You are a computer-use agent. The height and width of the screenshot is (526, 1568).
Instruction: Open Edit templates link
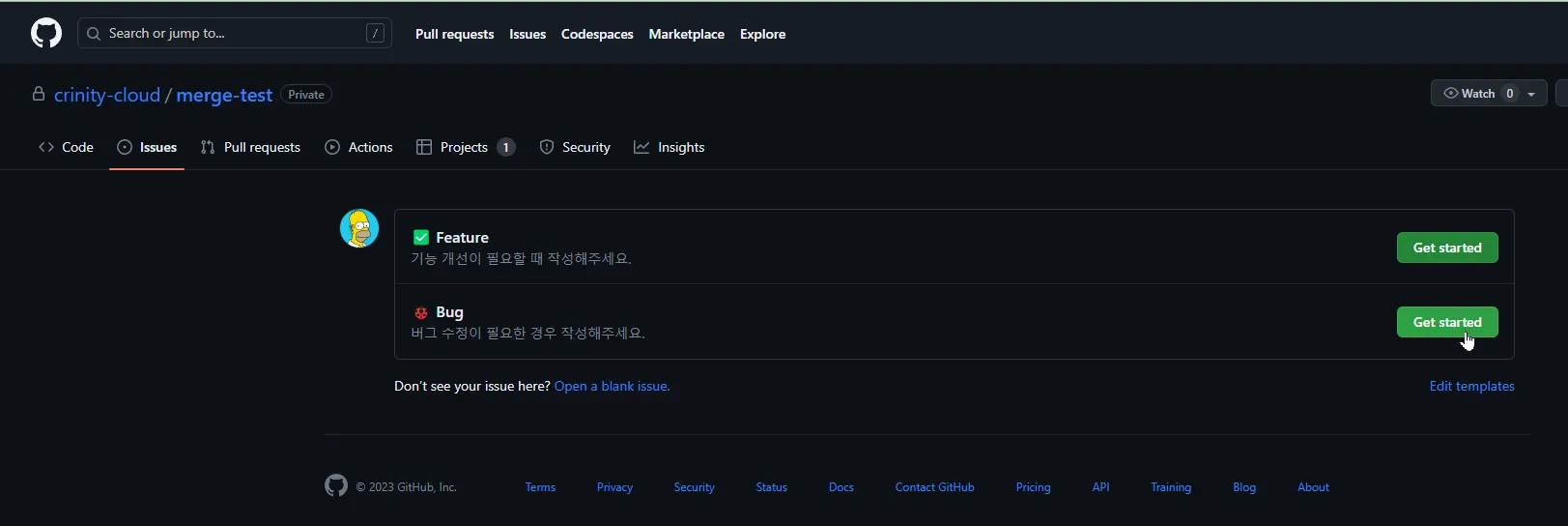pyautogui.click(x=1471, y=386)
